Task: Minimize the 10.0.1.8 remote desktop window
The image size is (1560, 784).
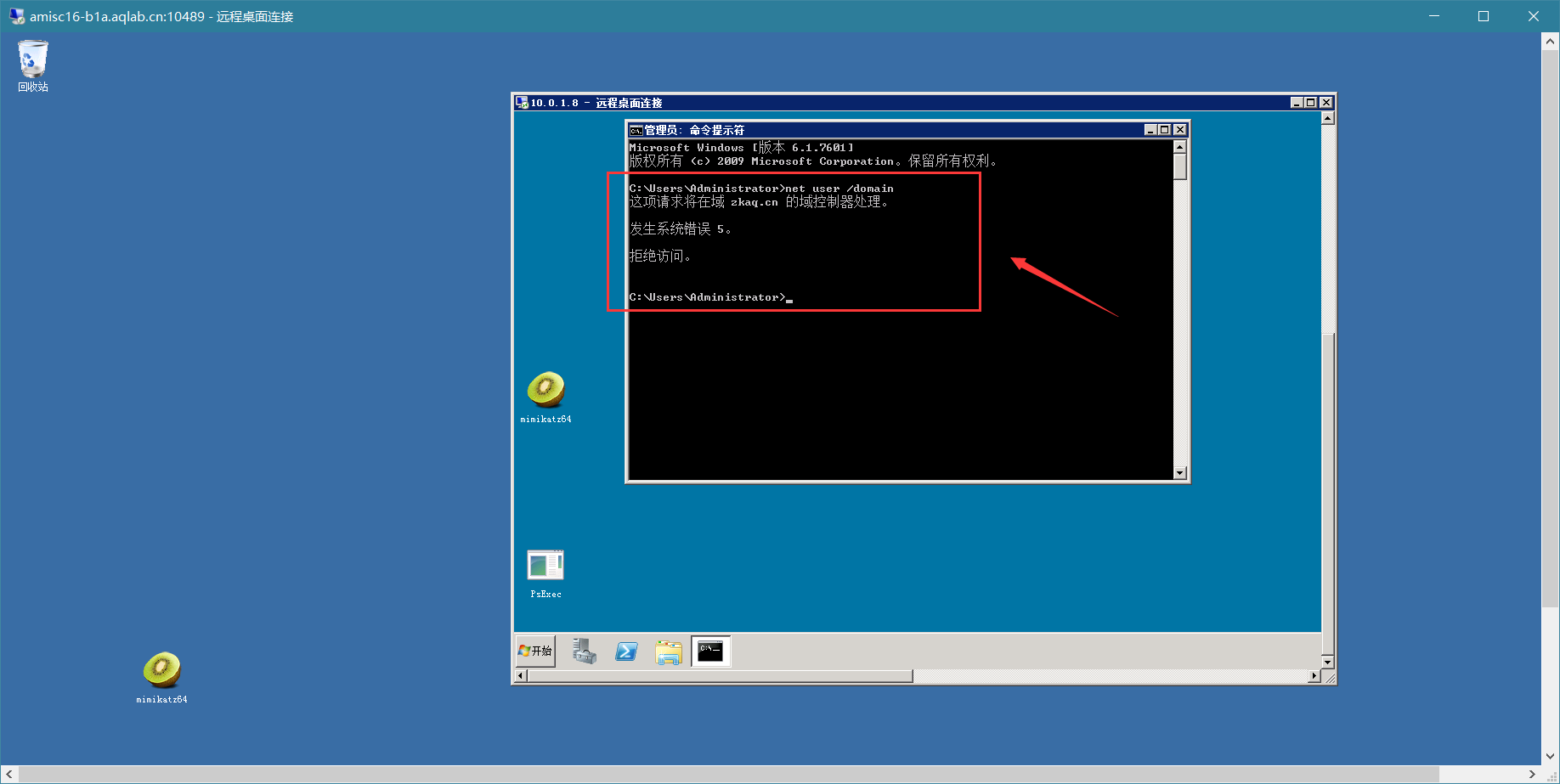Action: [1297, 103]
